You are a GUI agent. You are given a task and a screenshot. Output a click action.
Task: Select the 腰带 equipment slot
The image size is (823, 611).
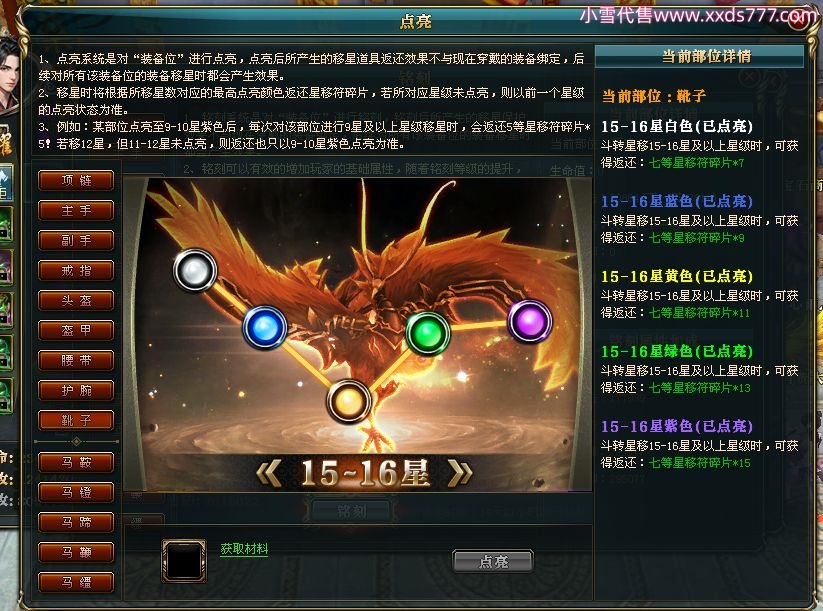(76, 360)
